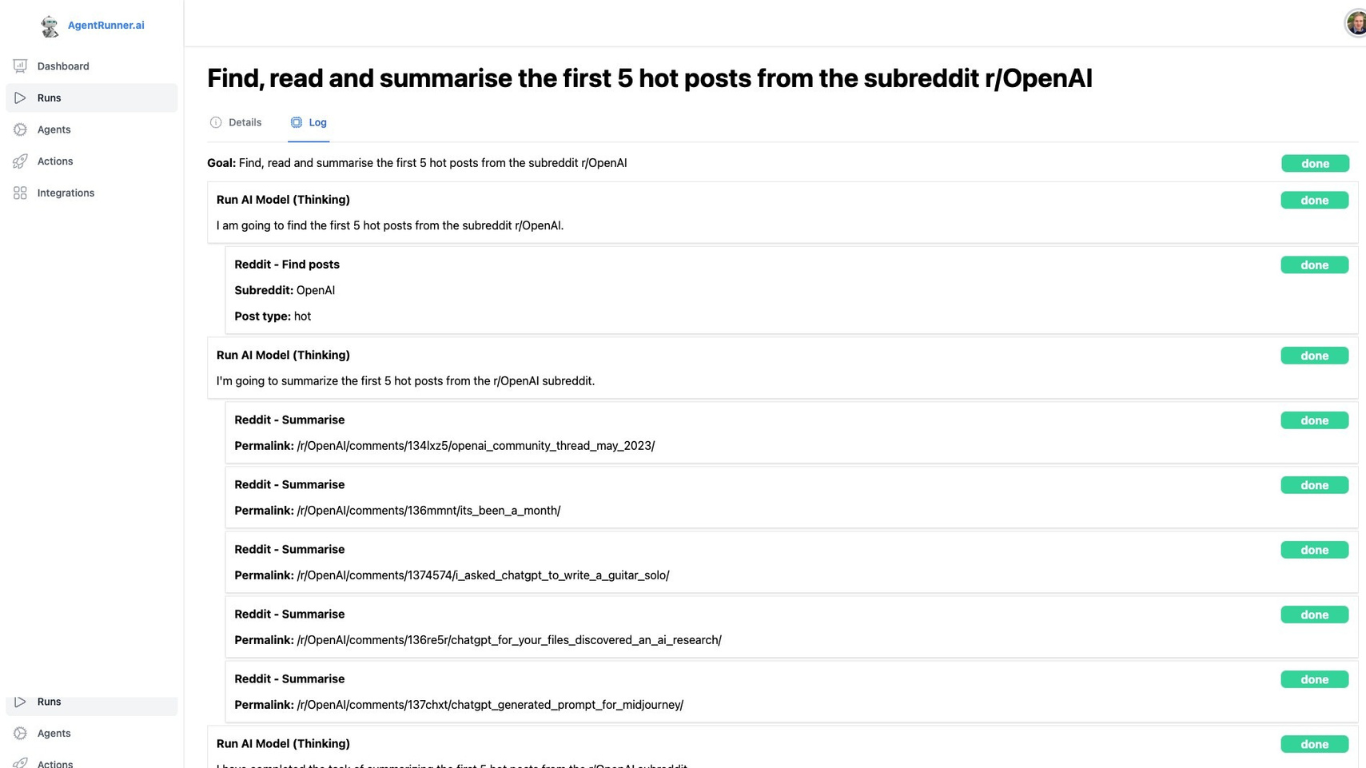1366x768 pixels.
Task: Click the i_asked_chatgpt_to_write_a_guitar_solo permalink
Action: [483, 575]
